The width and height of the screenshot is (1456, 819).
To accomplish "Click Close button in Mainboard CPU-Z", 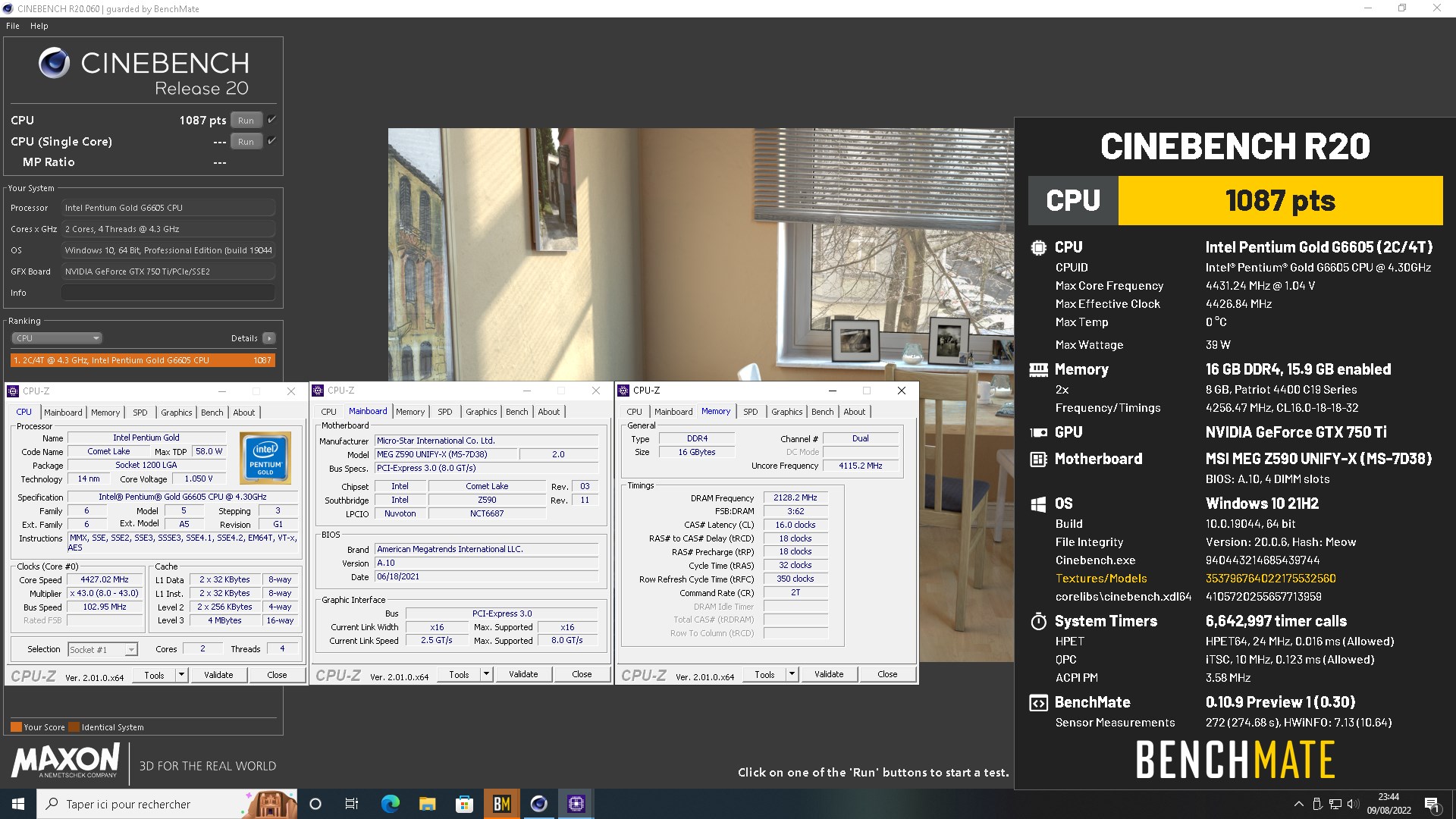I will [x=582, y=674].
